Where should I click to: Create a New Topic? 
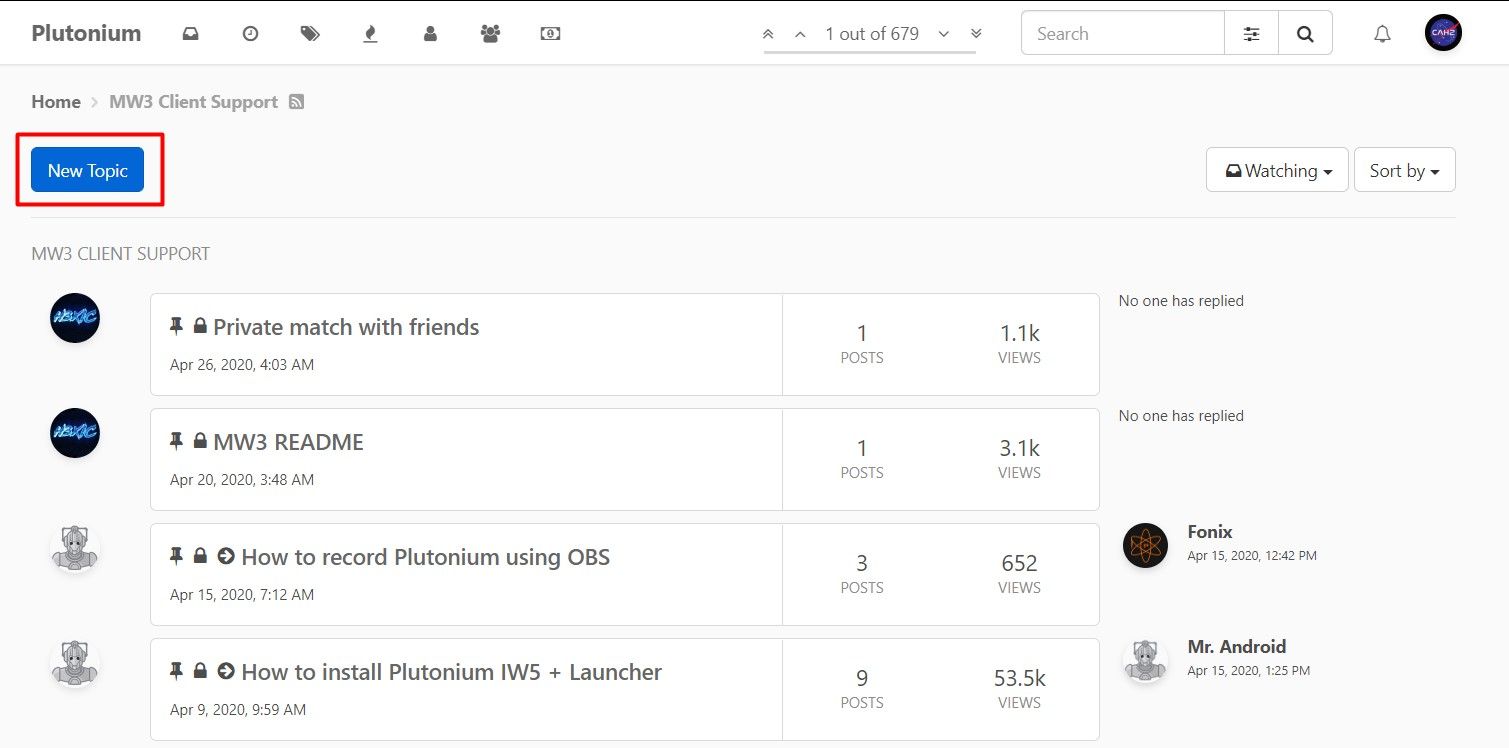click(88, 170)
